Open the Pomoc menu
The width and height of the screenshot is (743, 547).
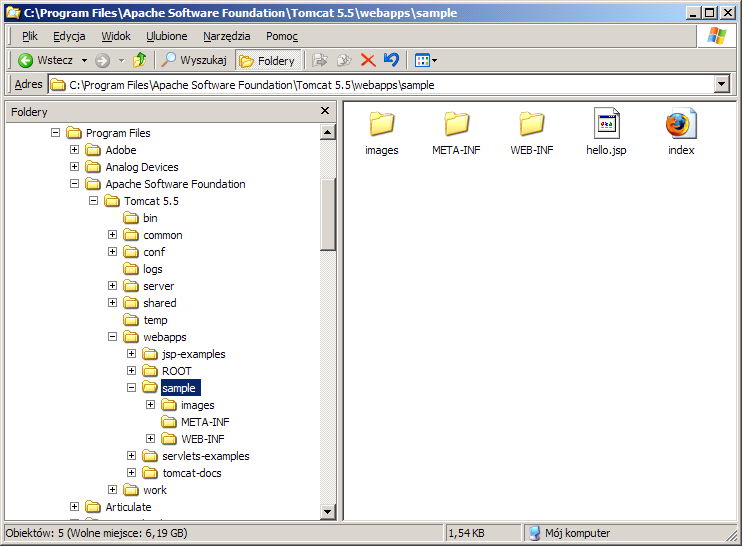282,36
